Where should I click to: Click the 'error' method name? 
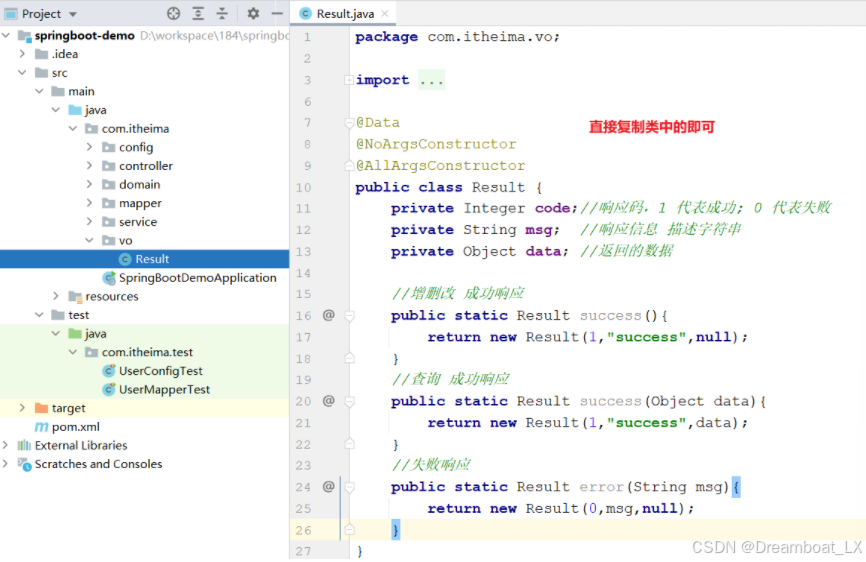point(601,487)
